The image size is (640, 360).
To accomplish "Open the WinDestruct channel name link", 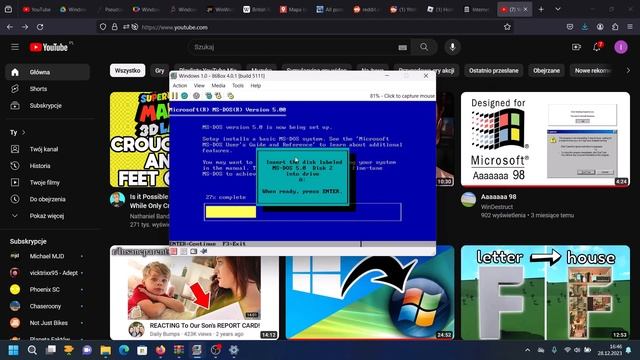I will [x=497, y=207].
